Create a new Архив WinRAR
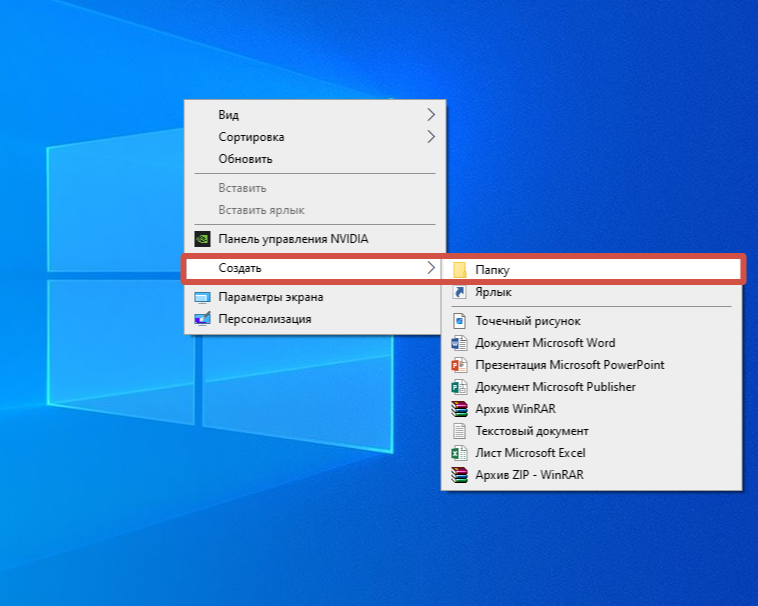This screenshot has height=606, width=758. [591, 409]
